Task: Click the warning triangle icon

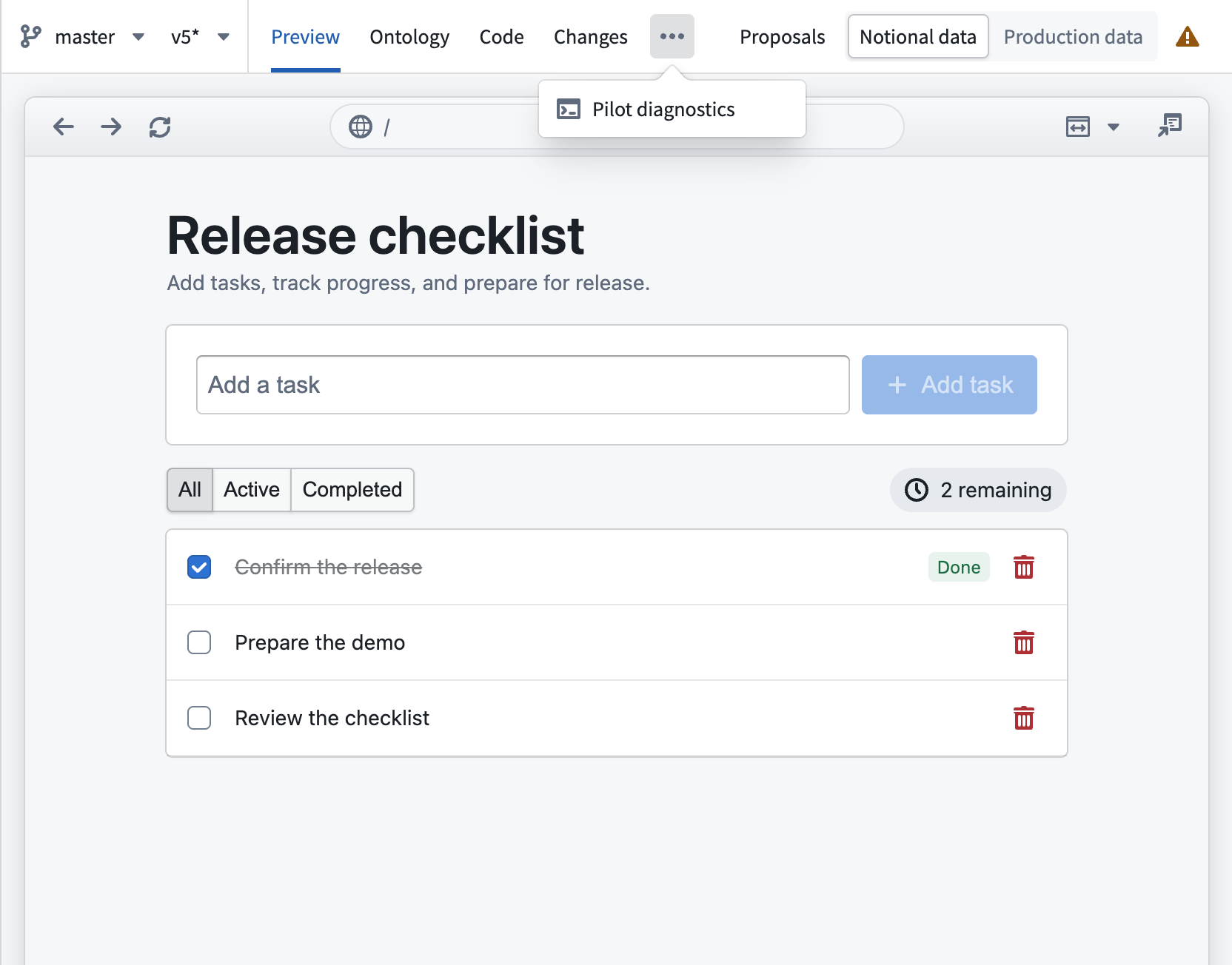Action: [x=1187, y=36]
